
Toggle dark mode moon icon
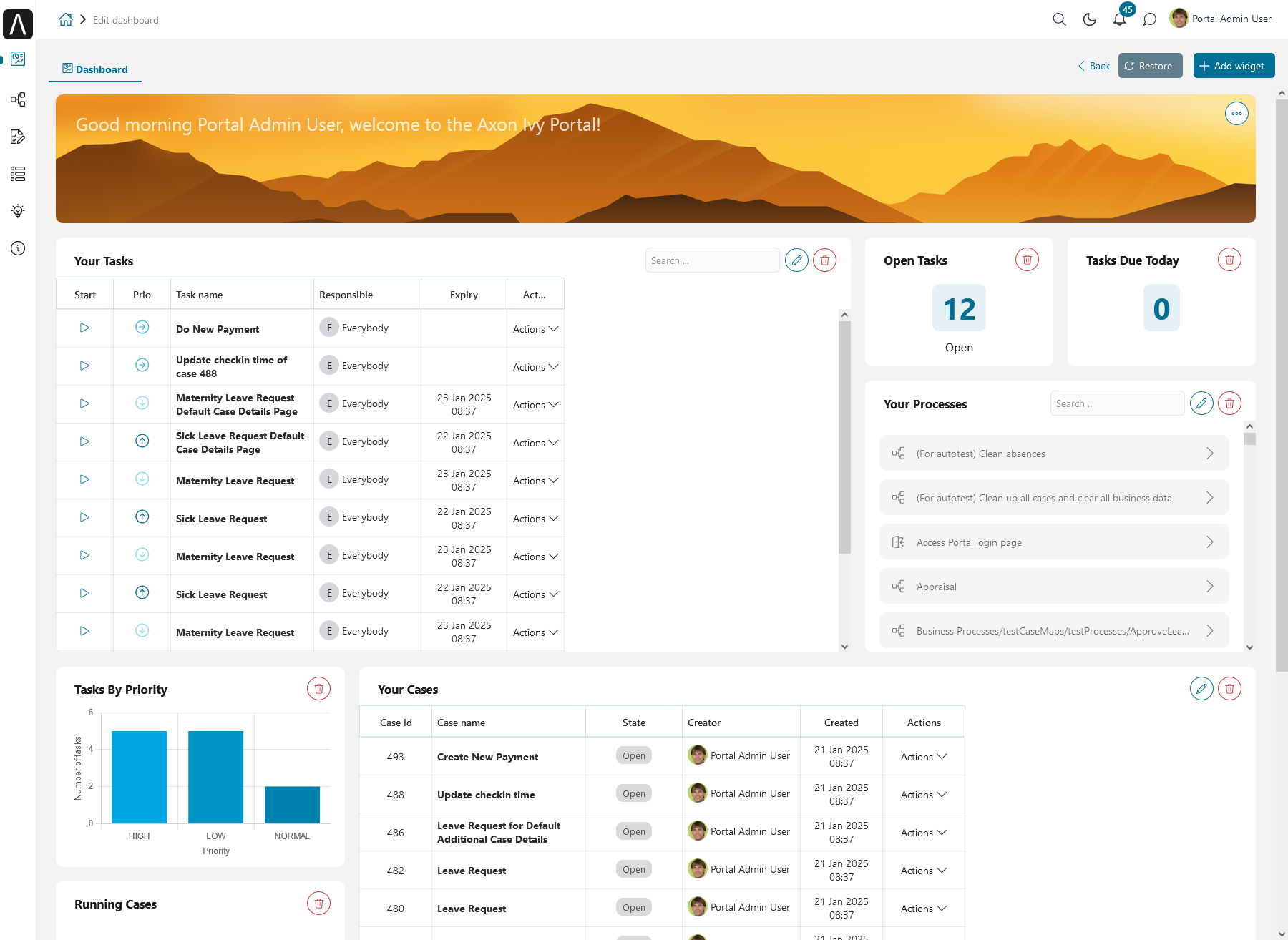1090,19
